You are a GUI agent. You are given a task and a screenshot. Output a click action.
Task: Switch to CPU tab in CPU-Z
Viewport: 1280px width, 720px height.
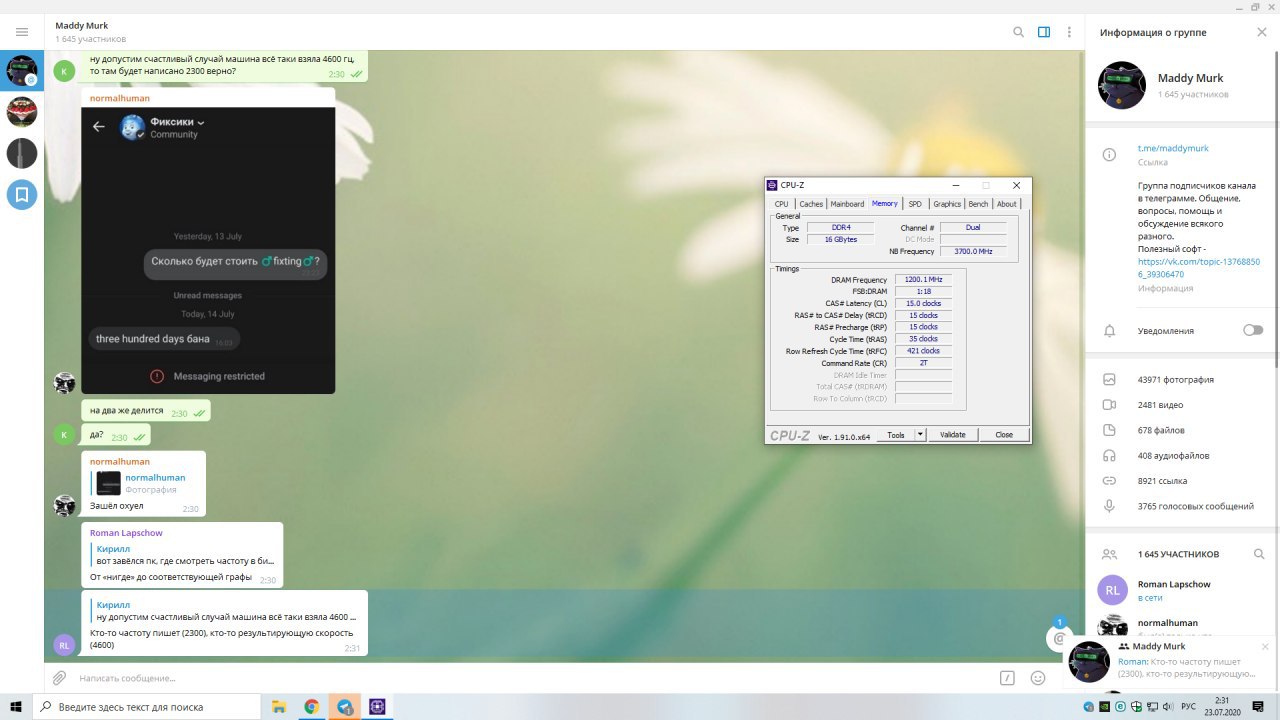click(782, 204)
